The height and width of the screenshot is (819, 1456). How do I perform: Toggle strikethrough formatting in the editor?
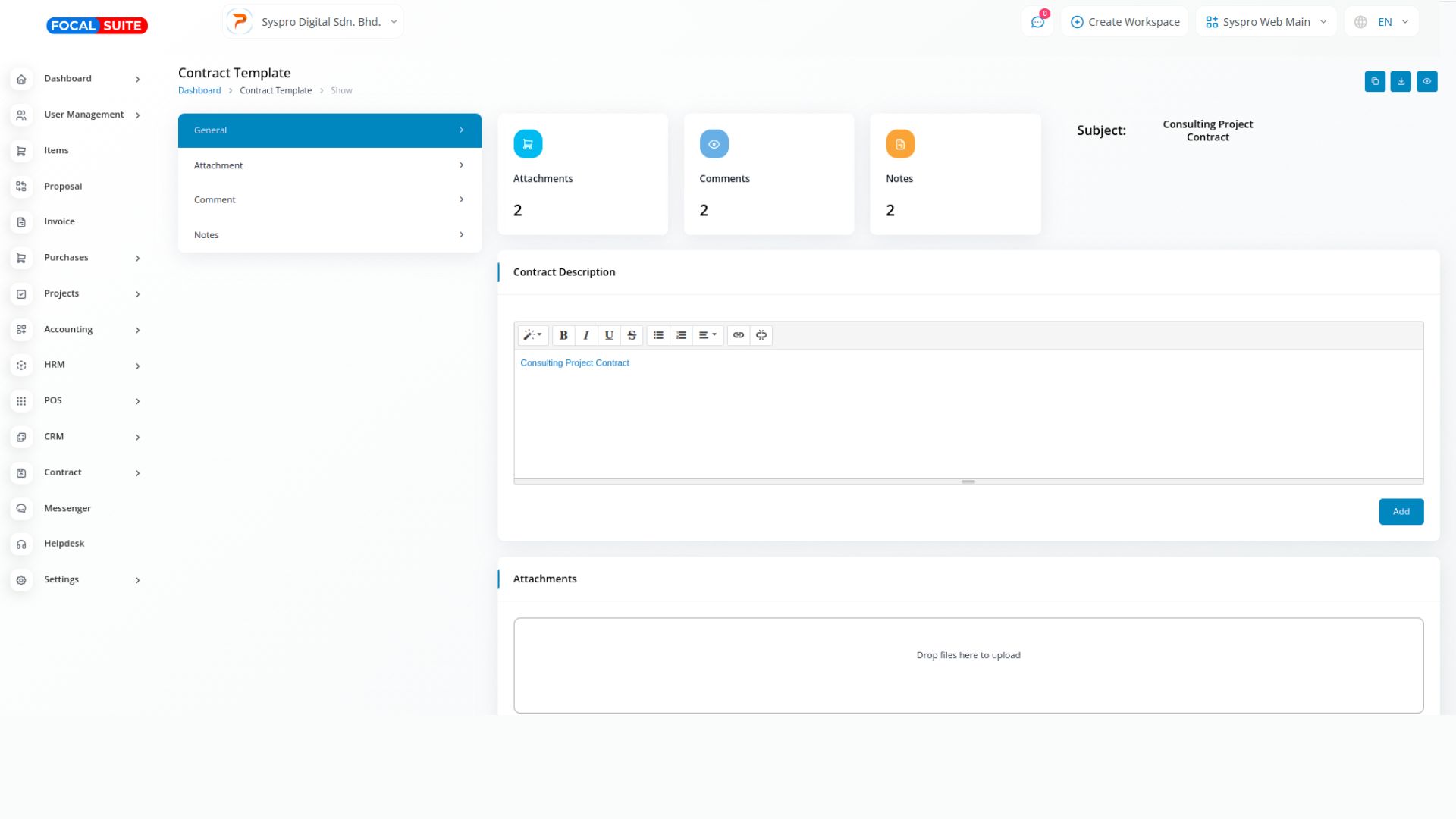coord(632,335)
